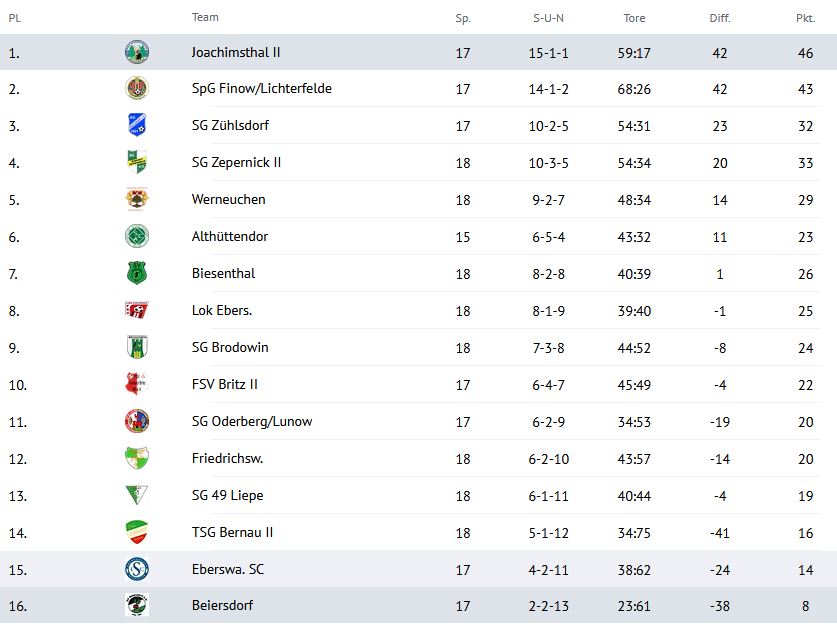Sort the table by Pkt. column header
Screen dimensions: 837x626
[806, 18]
